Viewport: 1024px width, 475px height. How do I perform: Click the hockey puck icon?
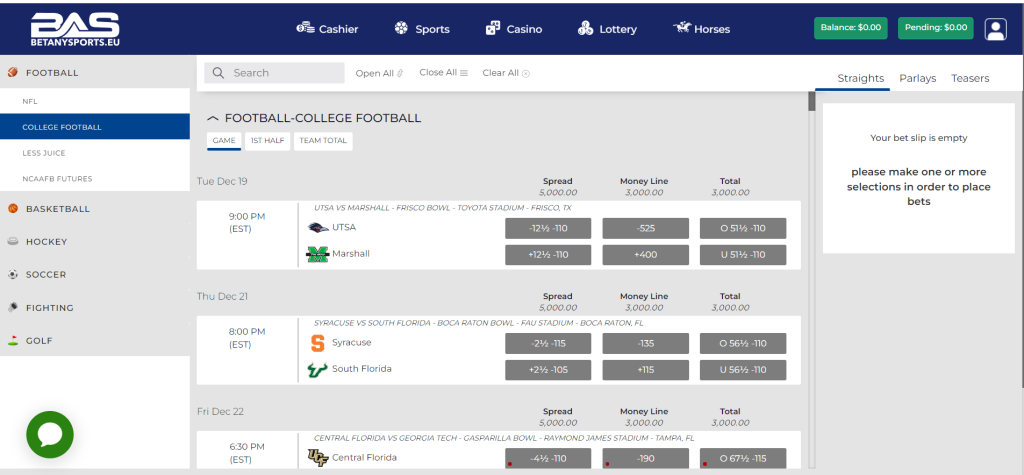[12, 242]
